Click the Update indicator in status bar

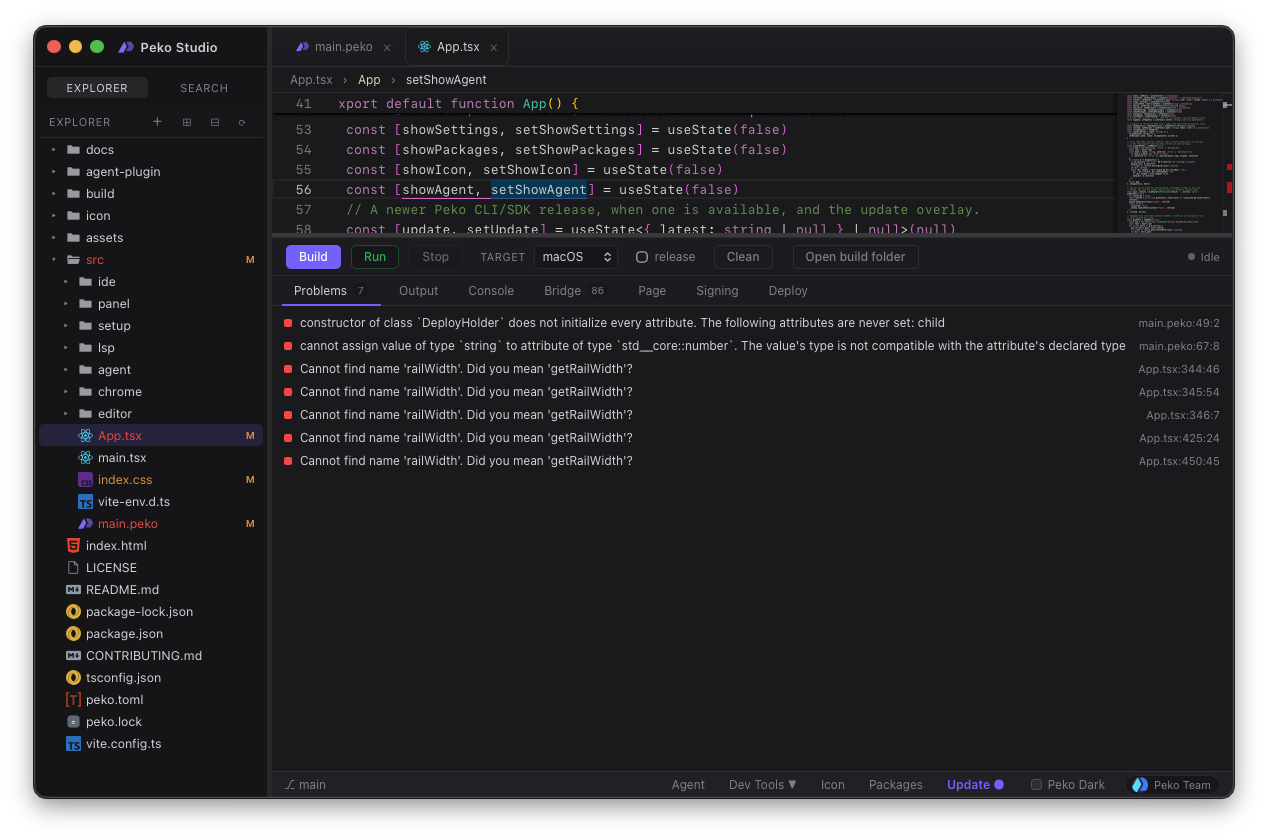tap(975, 785)
